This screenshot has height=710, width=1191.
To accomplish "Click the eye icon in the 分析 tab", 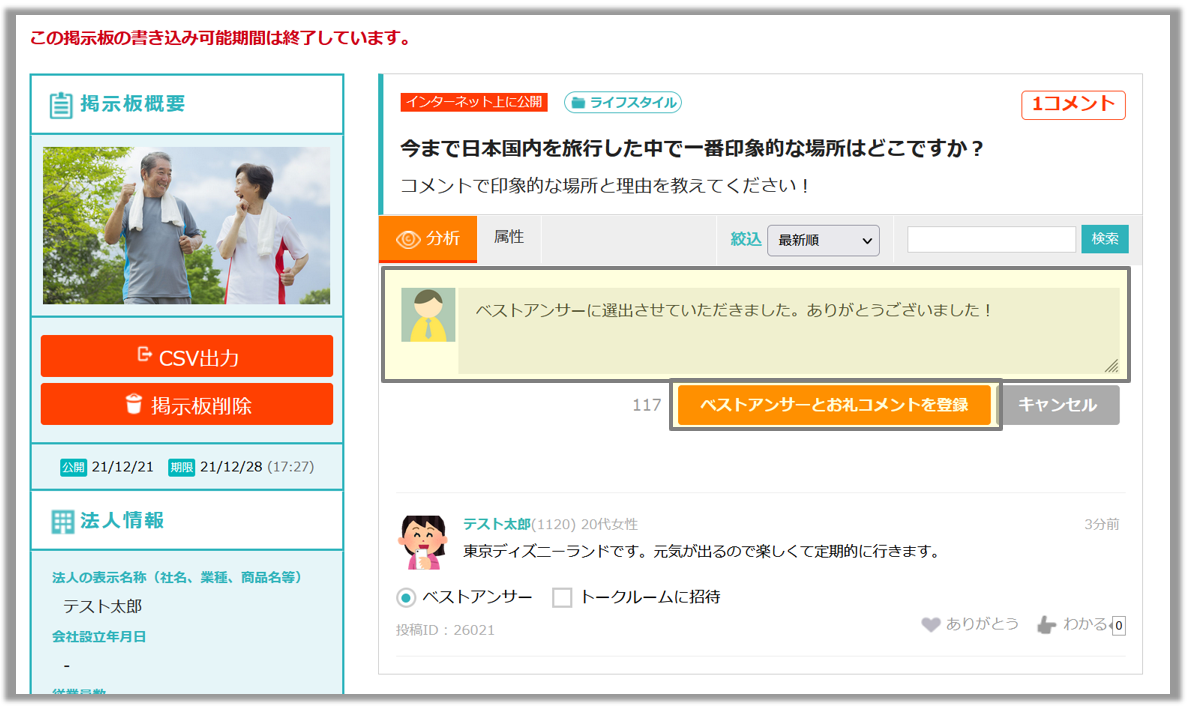I will pos(408,239).
